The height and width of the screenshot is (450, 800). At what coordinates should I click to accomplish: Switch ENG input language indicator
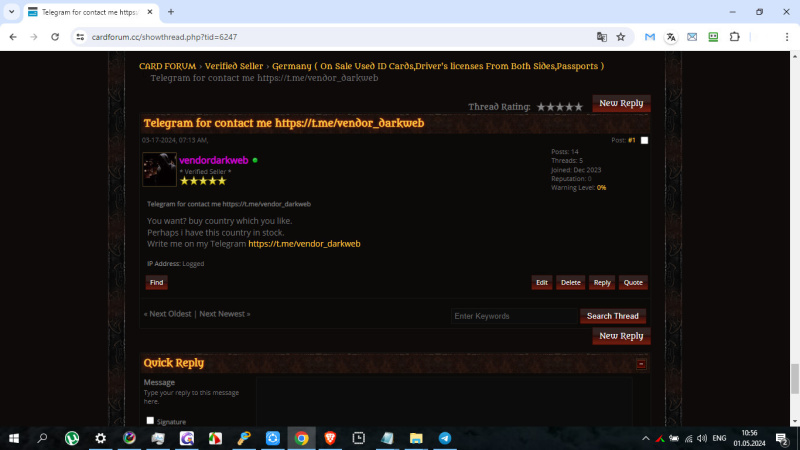[719, 438]
